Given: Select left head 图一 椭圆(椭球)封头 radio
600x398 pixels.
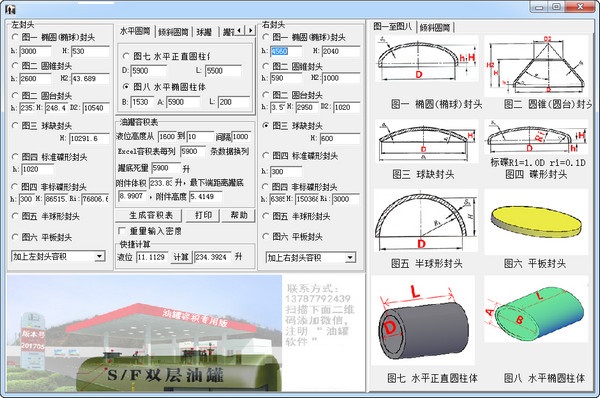Looking at the screenshot, I should [15, 37].
